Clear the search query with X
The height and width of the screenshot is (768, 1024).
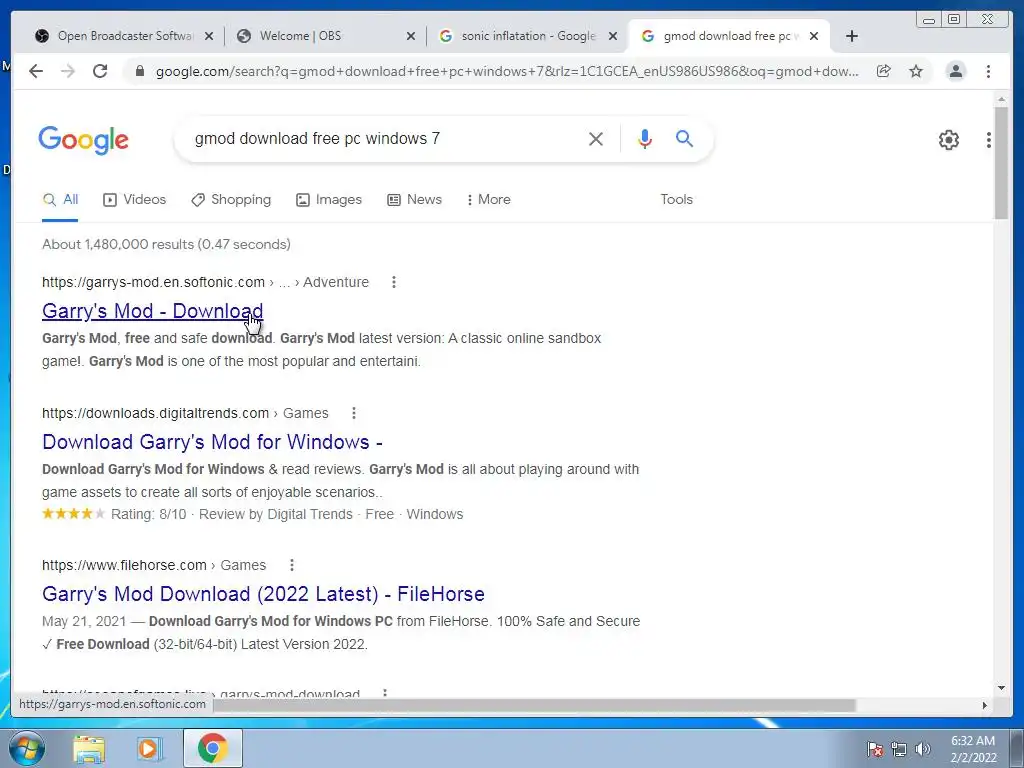[596, 139]
